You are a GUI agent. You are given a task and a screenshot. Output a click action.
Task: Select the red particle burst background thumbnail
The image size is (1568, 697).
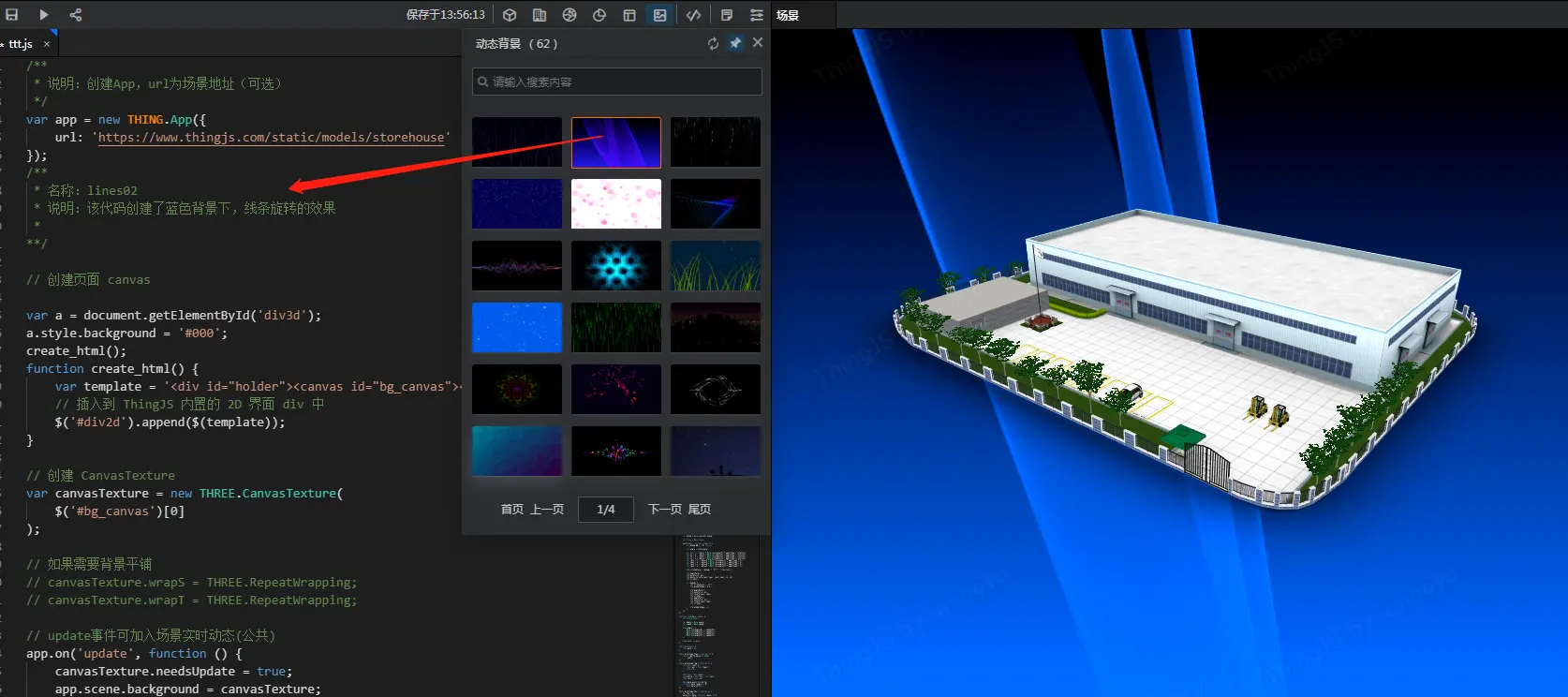[616, 390]
